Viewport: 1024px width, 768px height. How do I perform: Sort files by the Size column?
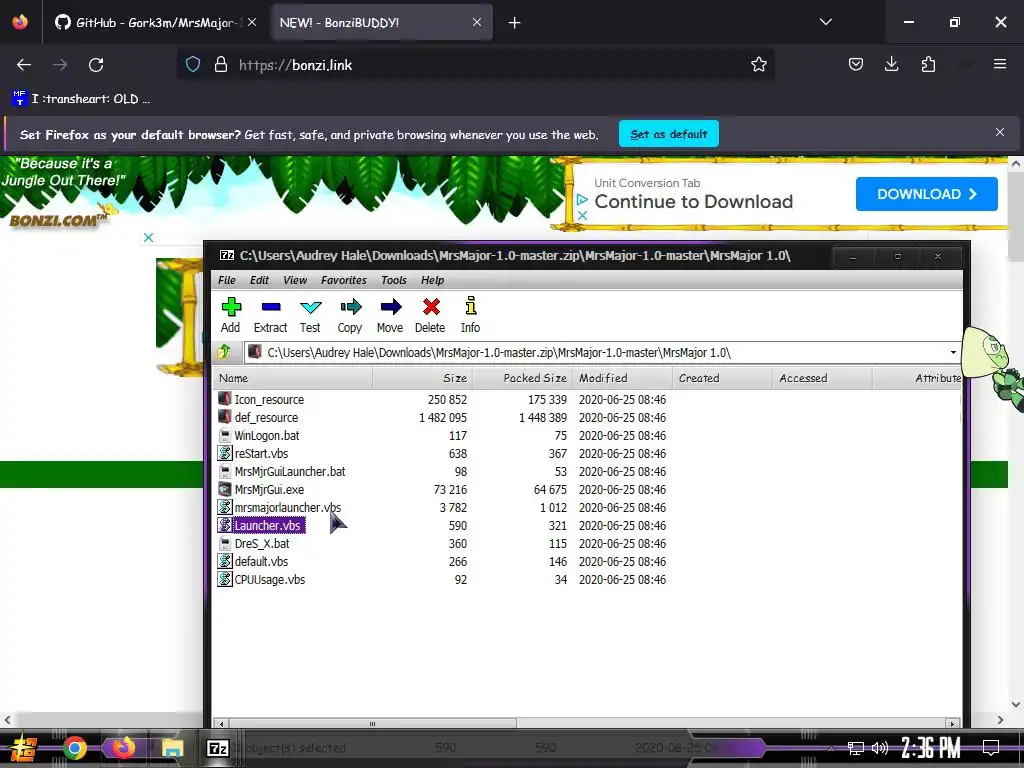tap(423, 378)
